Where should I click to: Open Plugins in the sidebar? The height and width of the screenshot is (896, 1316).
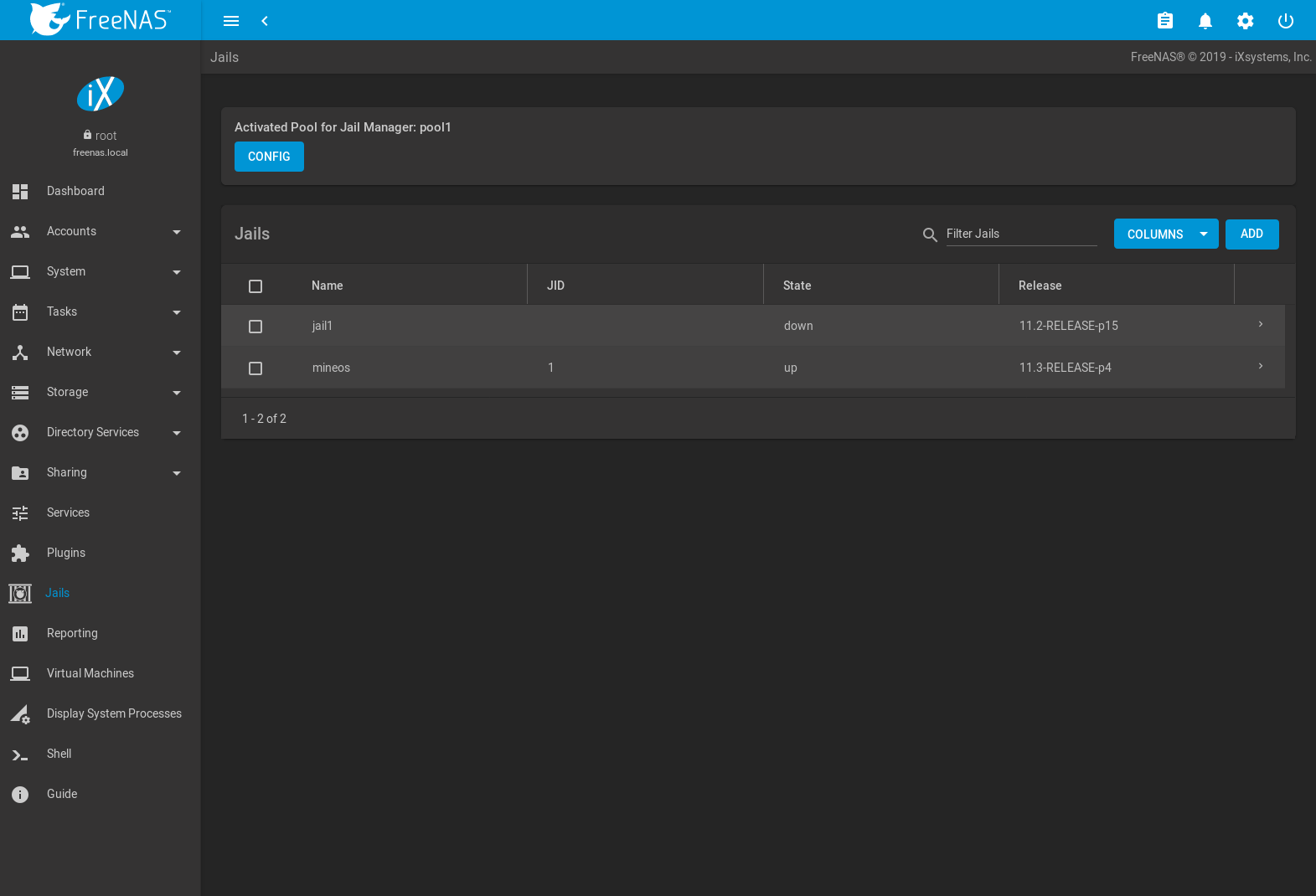(66, 553)
